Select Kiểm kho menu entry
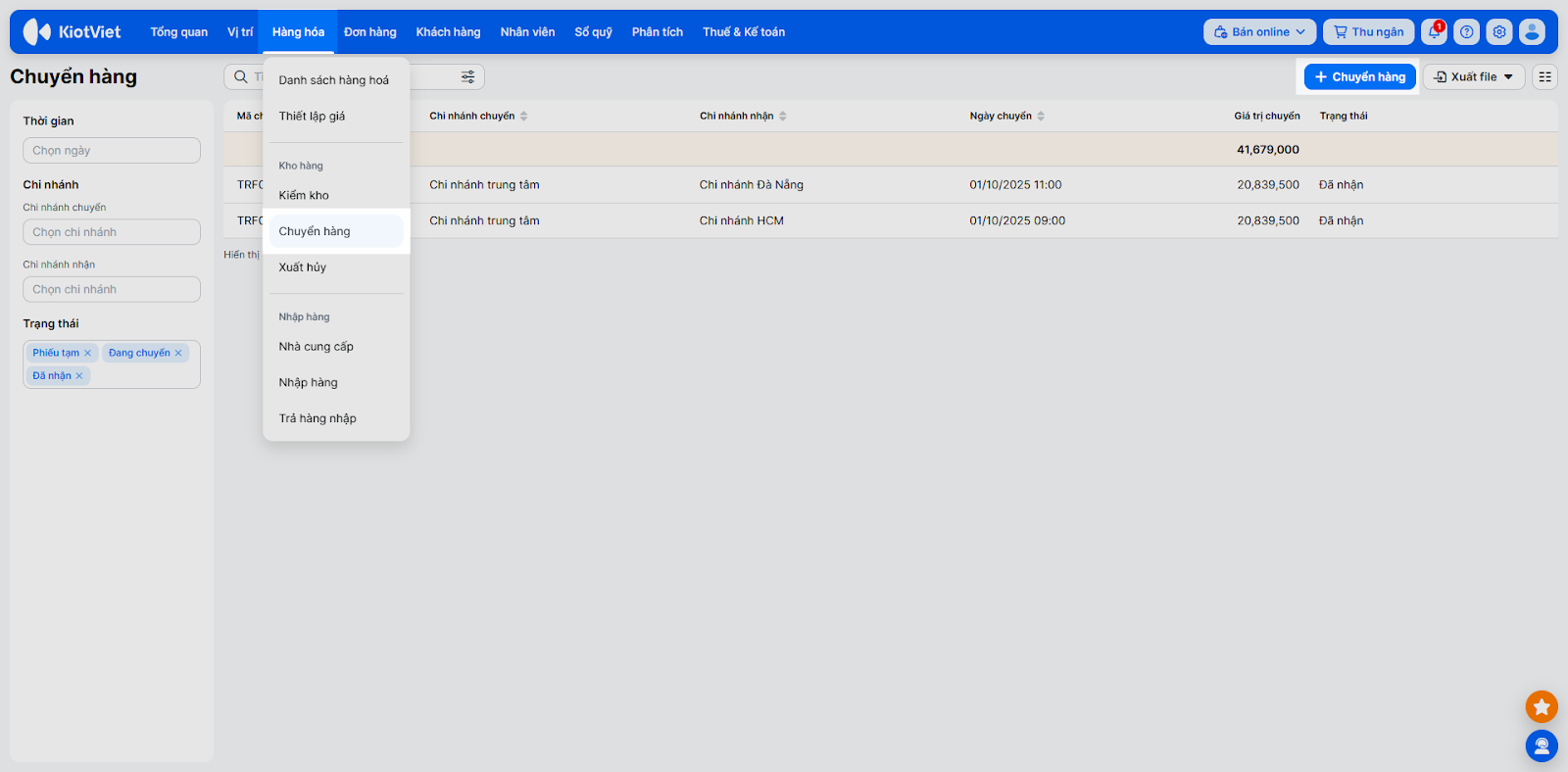 pyautogui.click(x=336, y=195)
